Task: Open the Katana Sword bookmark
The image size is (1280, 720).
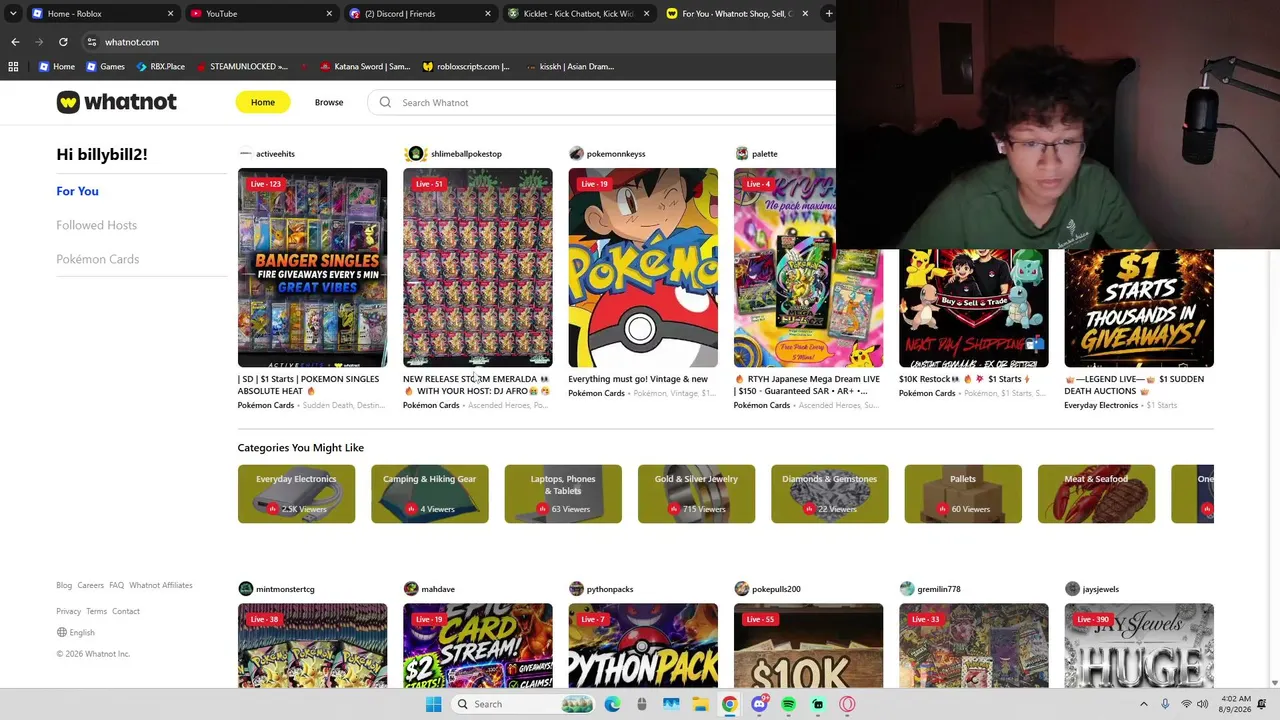Action: pyautogui.click(x=365, y=67)
